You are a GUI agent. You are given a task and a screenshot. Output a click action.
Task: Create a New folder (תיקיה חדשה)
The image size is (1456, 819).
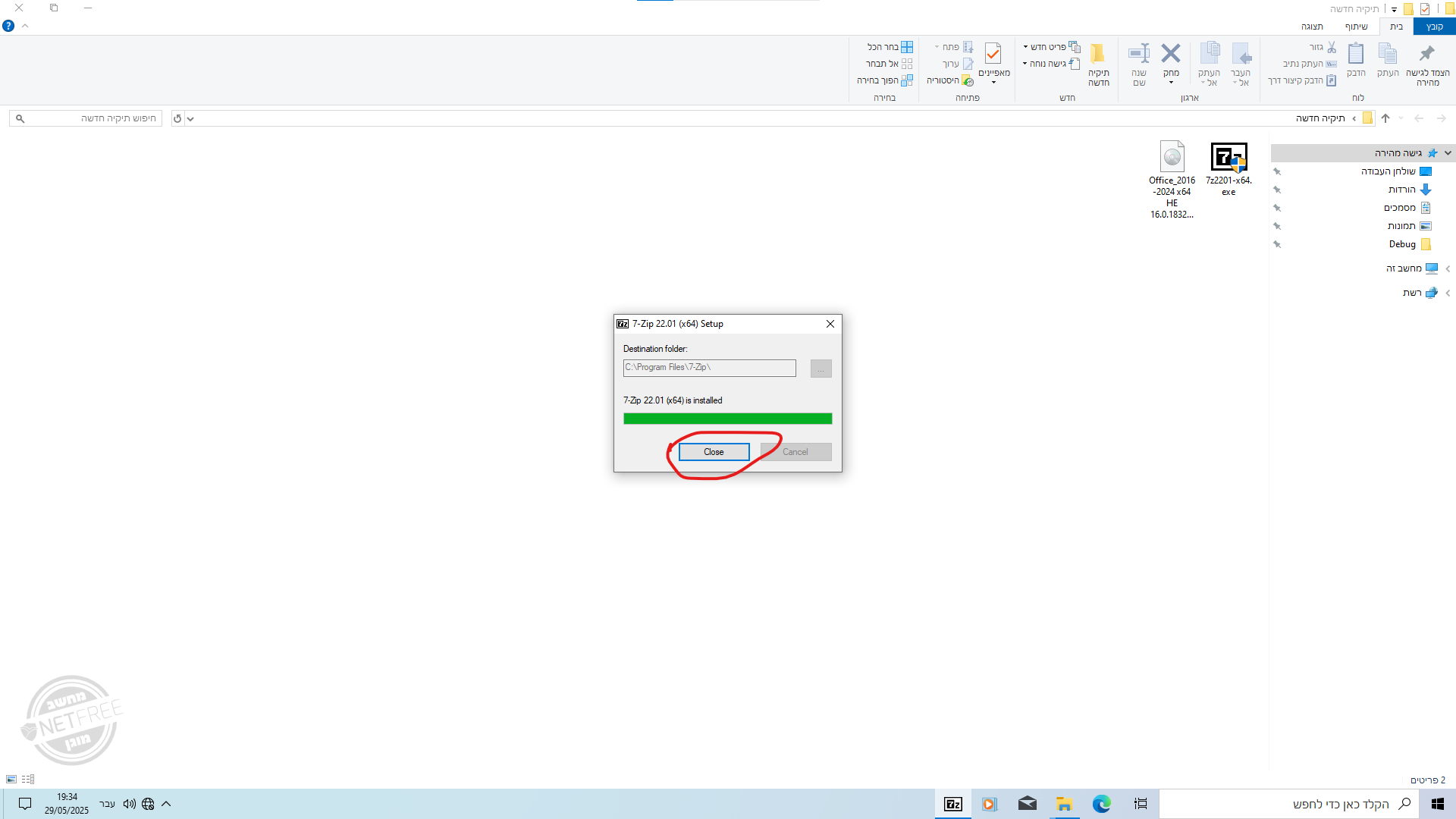(x=1098, y=64)
